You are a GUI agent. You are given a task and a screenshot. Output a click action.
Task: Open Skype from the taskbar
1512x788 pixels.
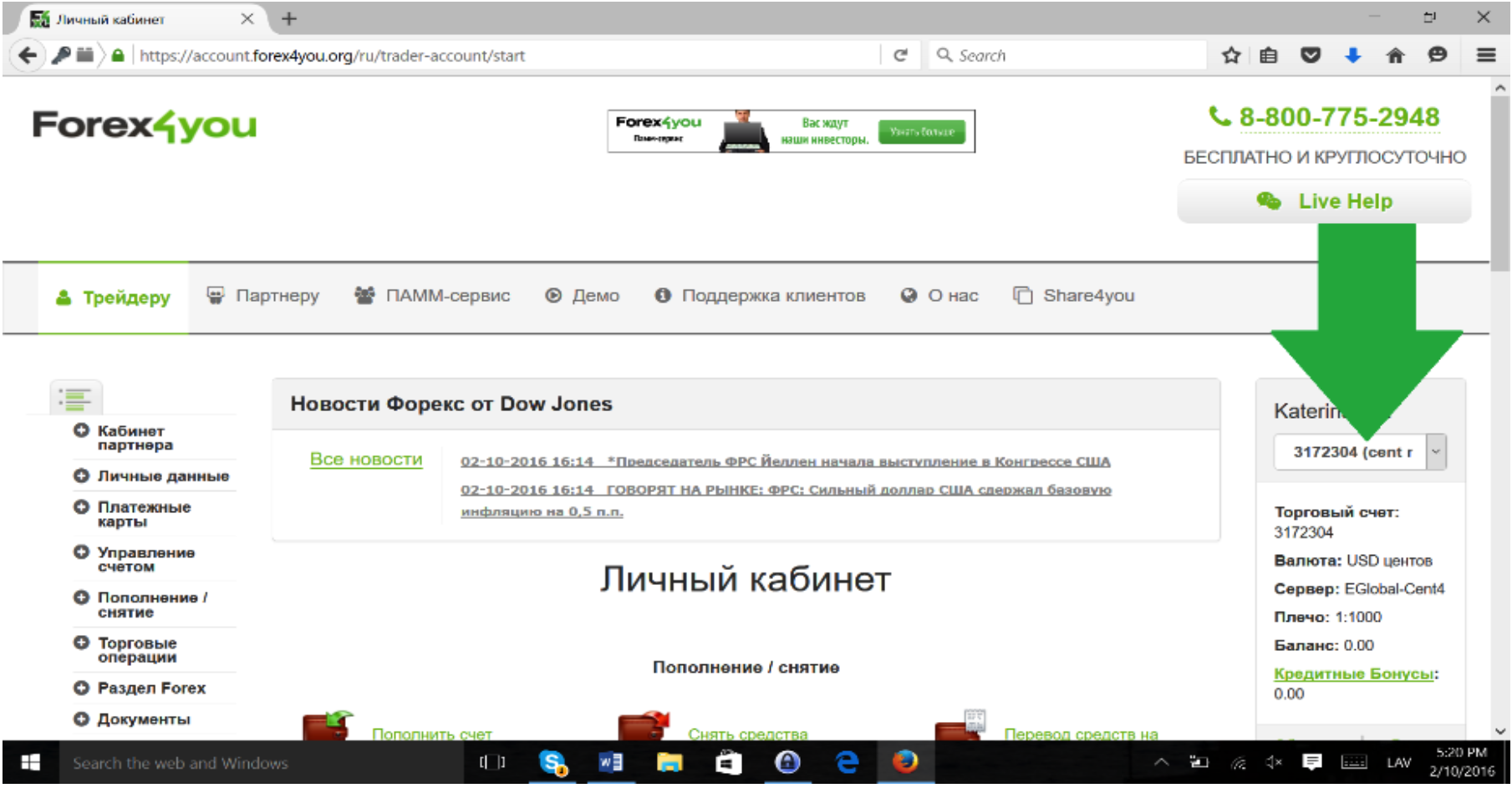click(x=552, y=762)
